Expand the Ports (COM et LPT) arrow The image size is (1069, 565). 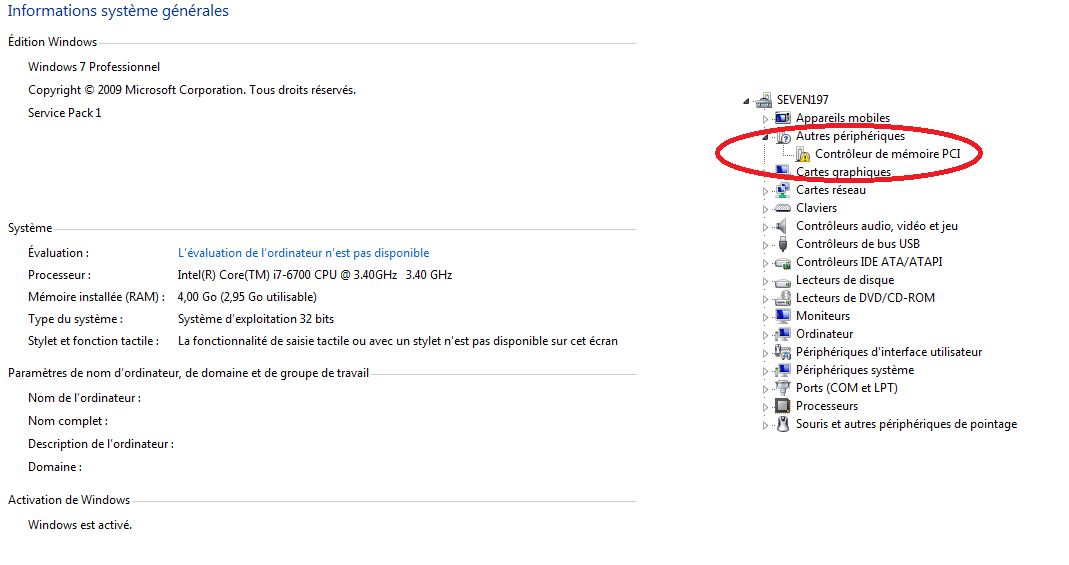coord(765,389)
